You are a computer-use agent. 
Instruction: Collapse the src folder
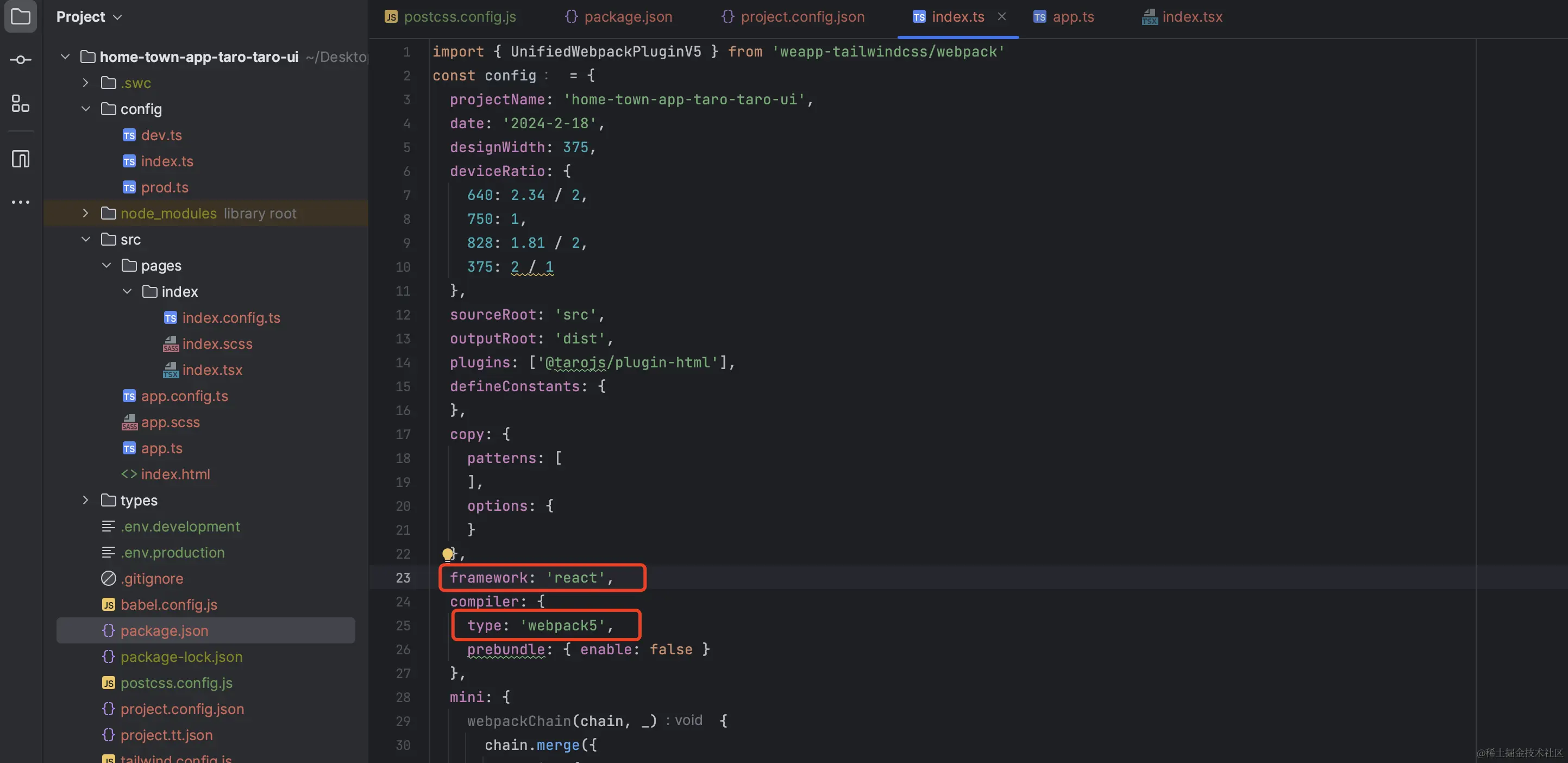pyautogui.click(x=86, y=239)
